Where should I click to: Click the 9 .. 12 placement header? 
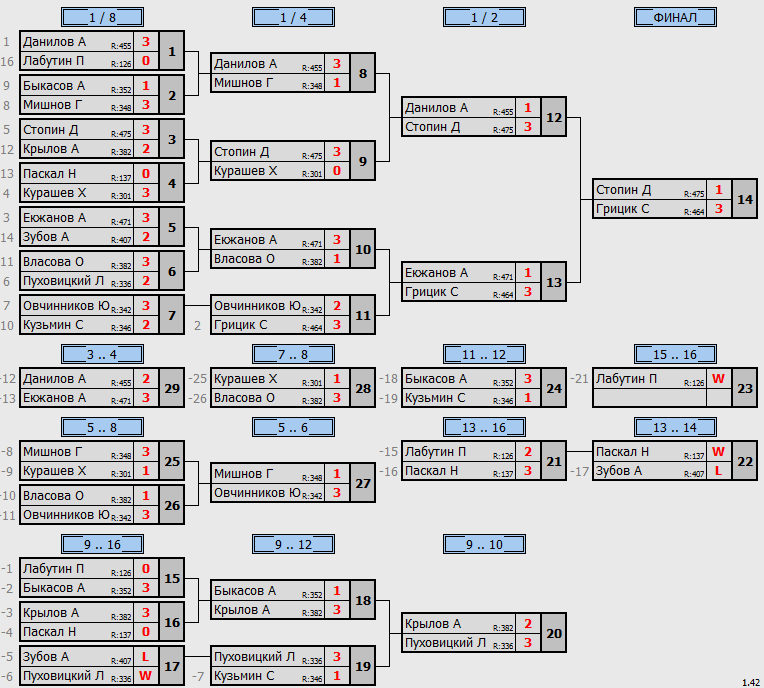click(293, 544)
